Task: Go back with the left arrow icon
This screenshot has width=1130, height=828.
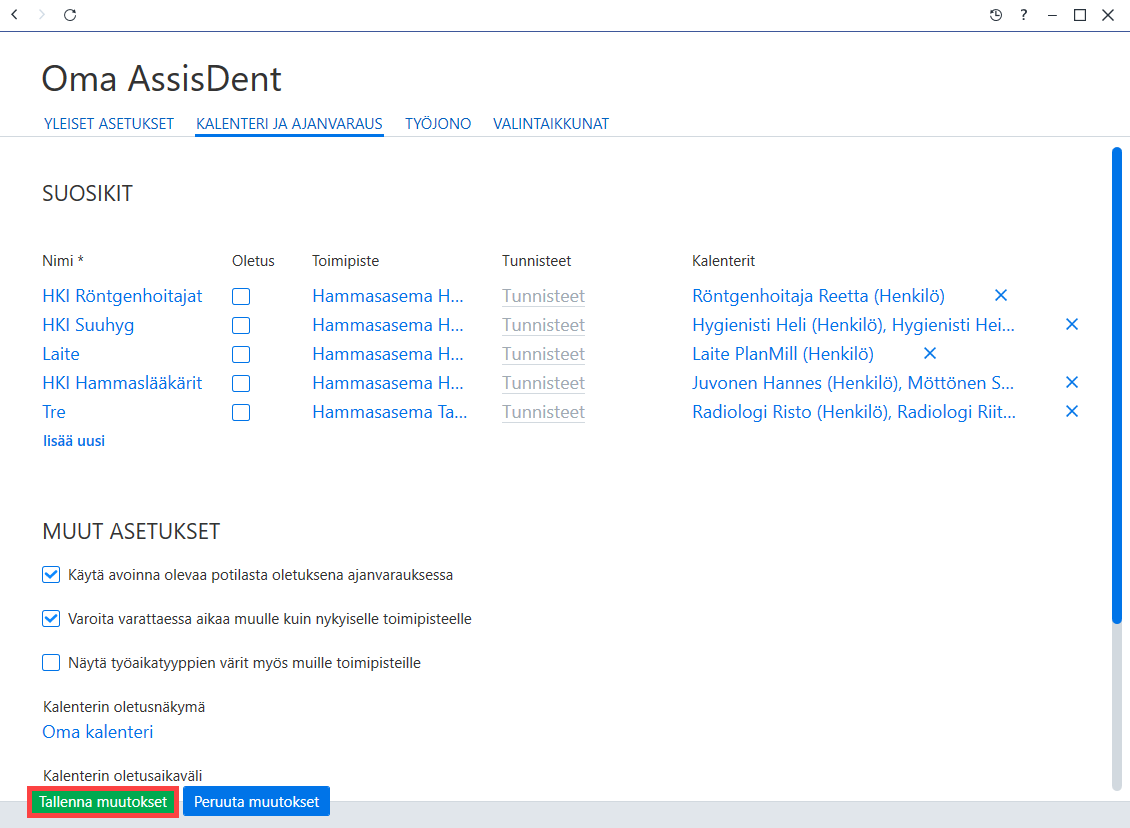Action: [14, 14]
